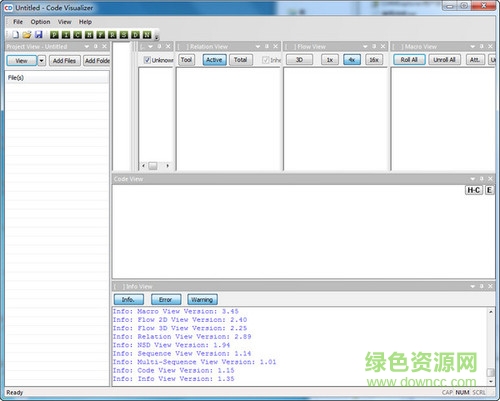Click the New file toolbar icon

click(16, 35)
